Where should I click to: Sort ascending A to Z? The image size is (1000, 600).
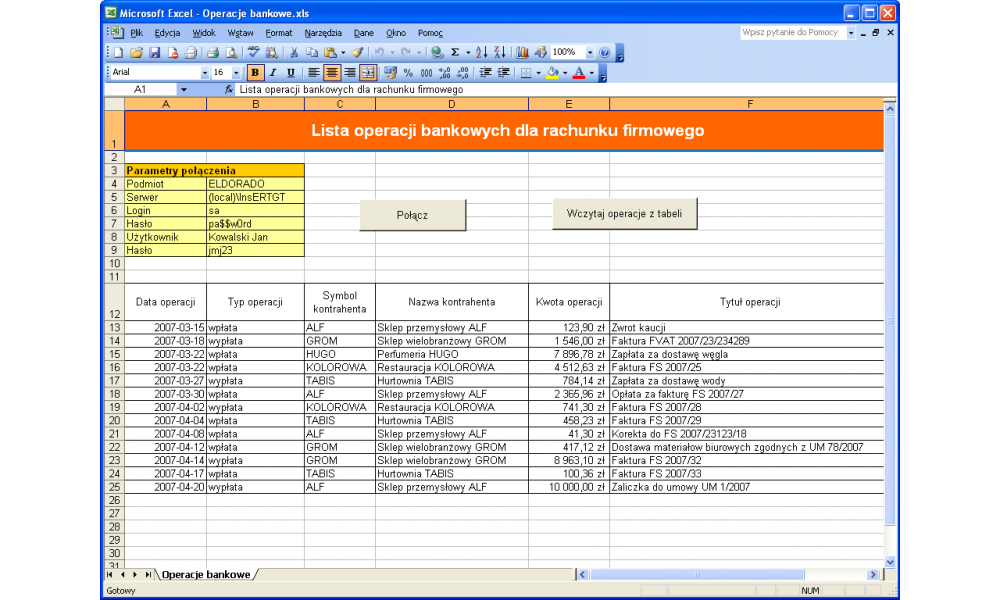coord(482,53)
